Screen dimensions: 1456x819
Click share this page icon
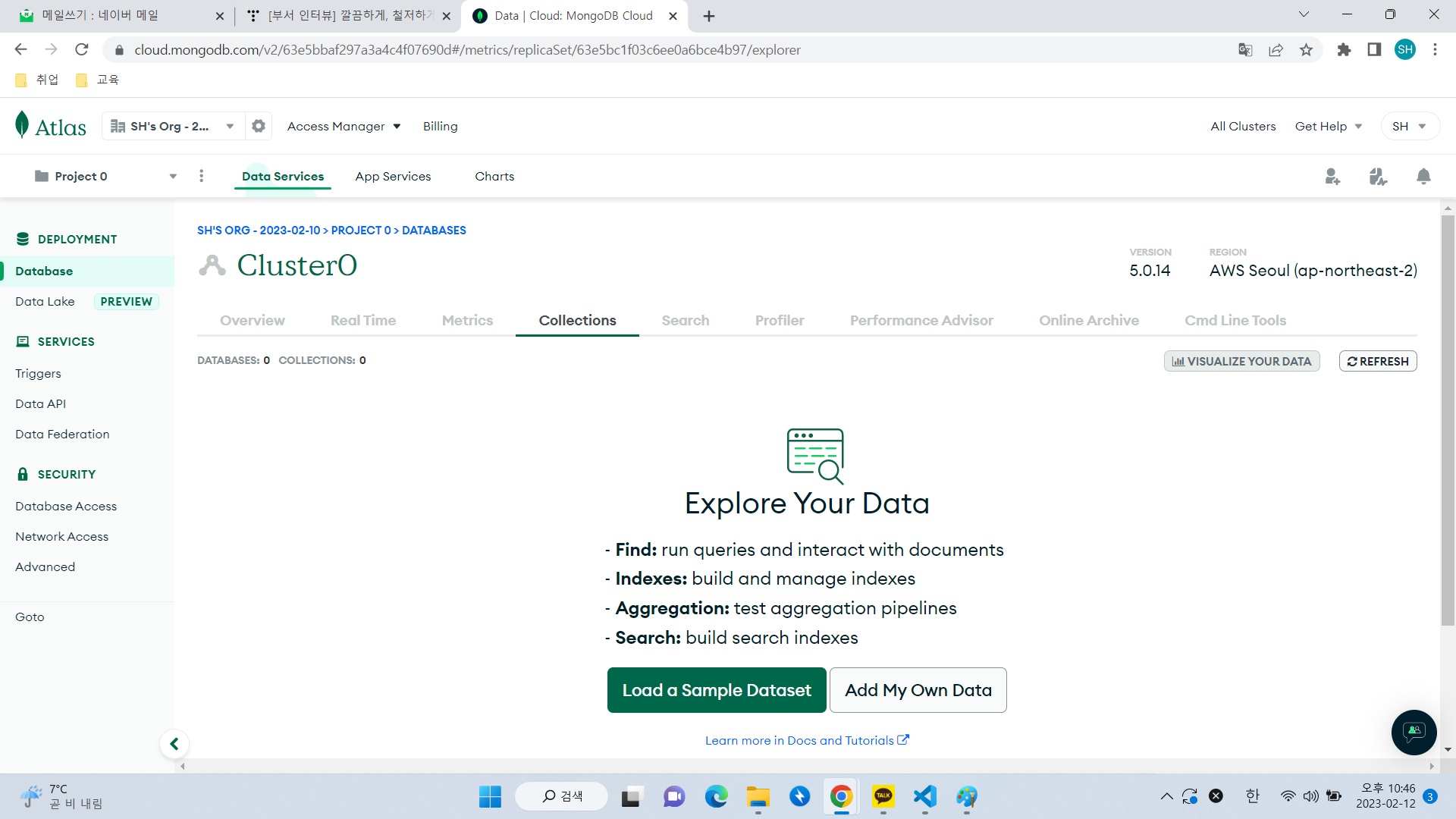click(x=1276, y=50)
